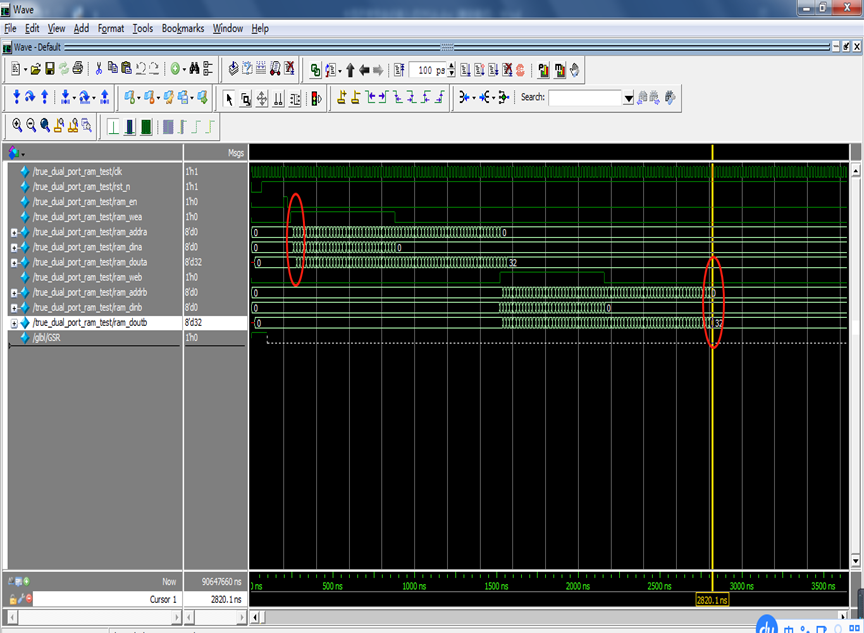The width and height of the screenshot is (864, 633).
Task: Click the Zoom In on Active Cursor icon
Action: (58, 126)
